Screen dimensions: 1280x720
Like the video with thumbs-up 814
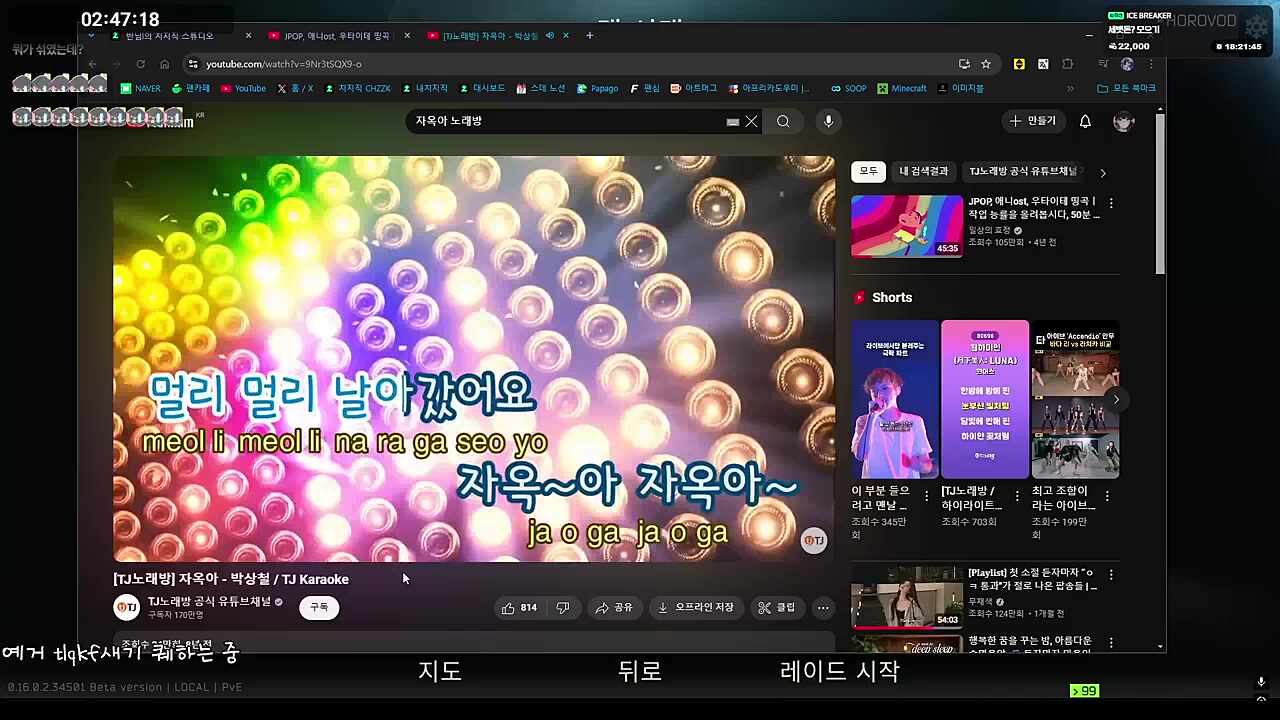coord(519,607)
